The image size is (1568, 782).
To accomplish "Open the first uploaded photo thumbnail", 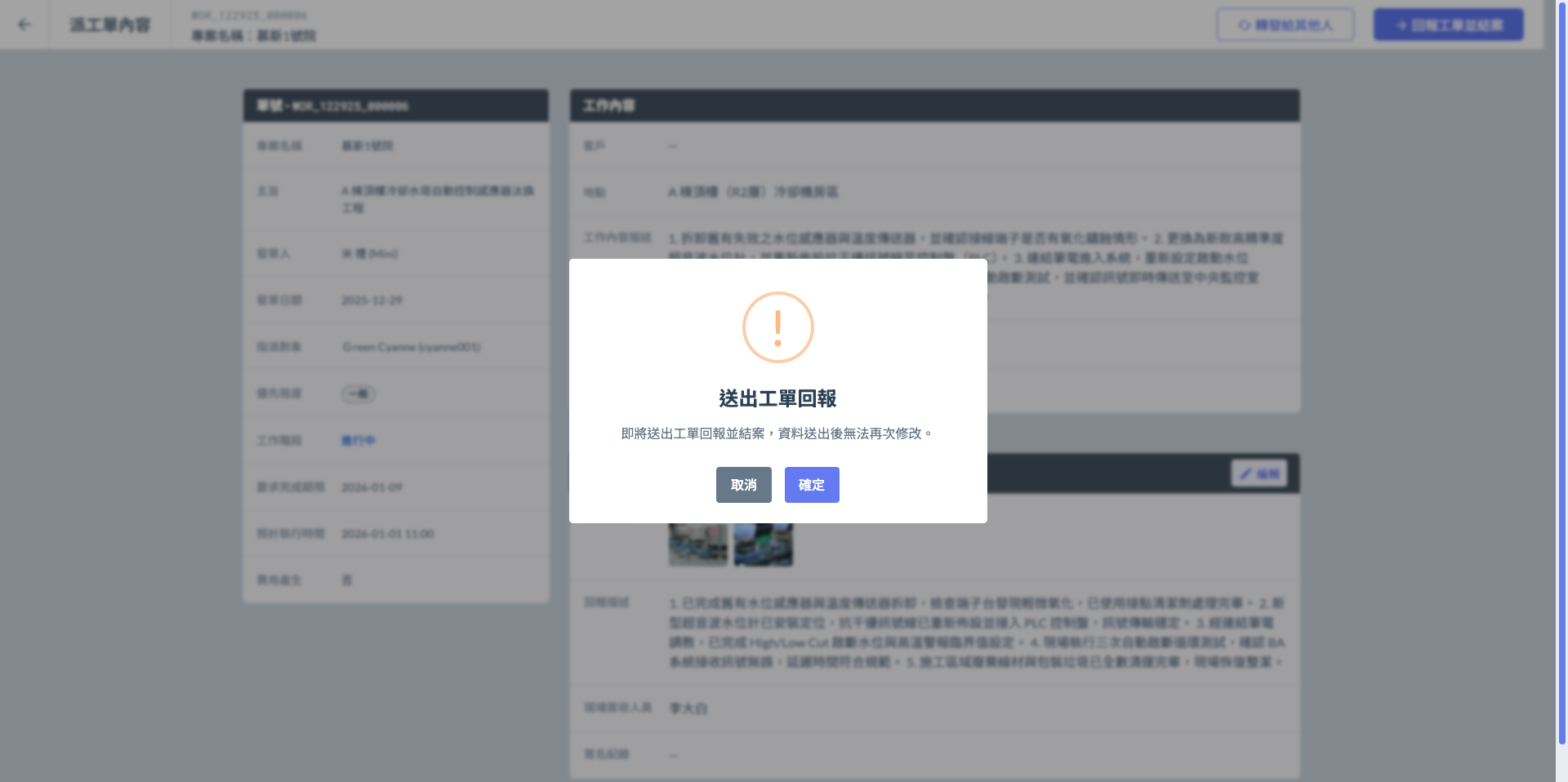I will (697, 544).
